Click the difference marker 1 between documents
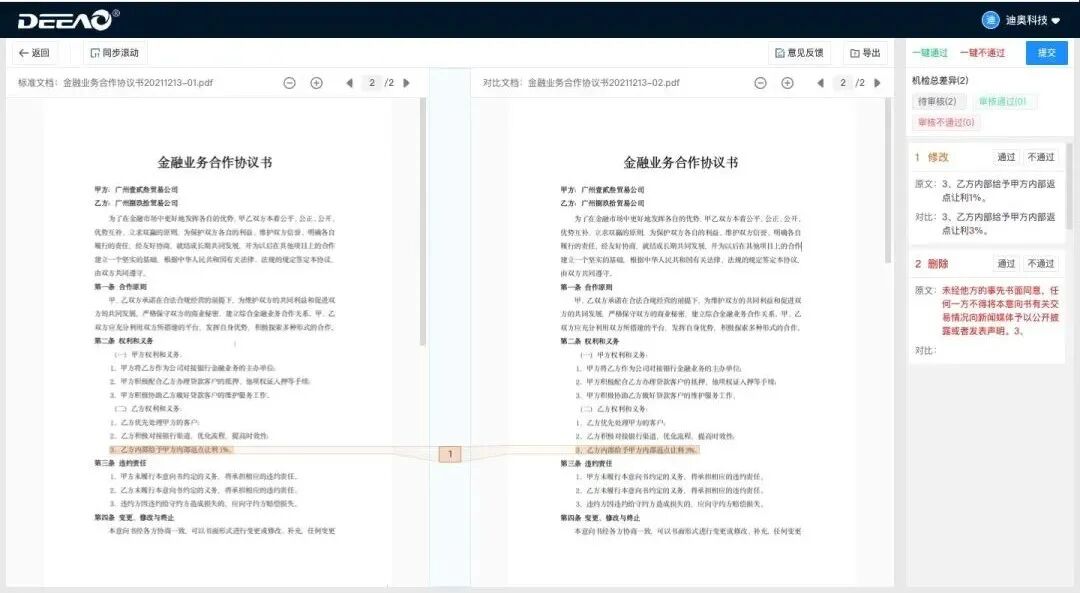 click(x=450, y=454)
